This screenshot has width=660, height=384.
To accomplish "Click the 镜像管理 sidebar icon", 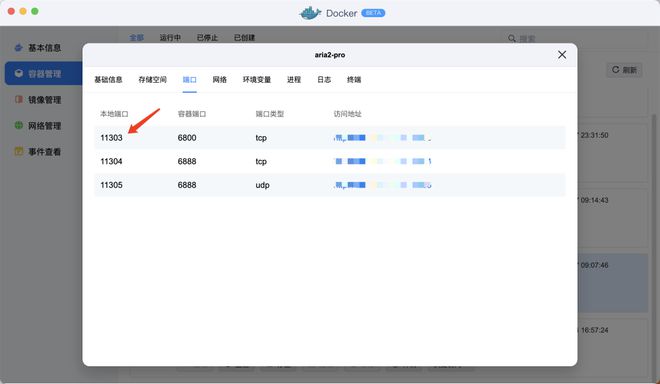I will (19, 99).
